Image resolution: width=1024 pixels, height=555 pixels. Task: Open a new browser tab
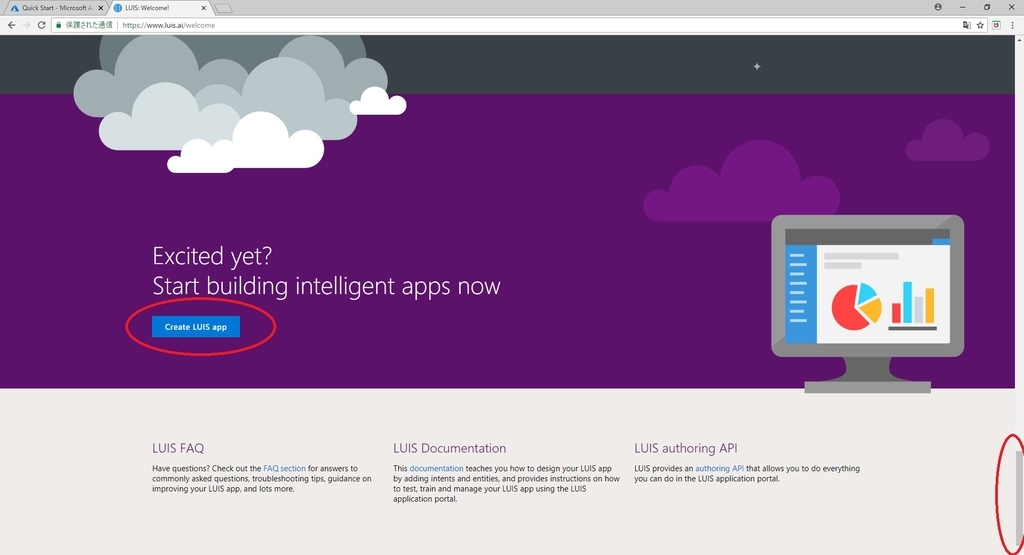[x=223, y=8]
